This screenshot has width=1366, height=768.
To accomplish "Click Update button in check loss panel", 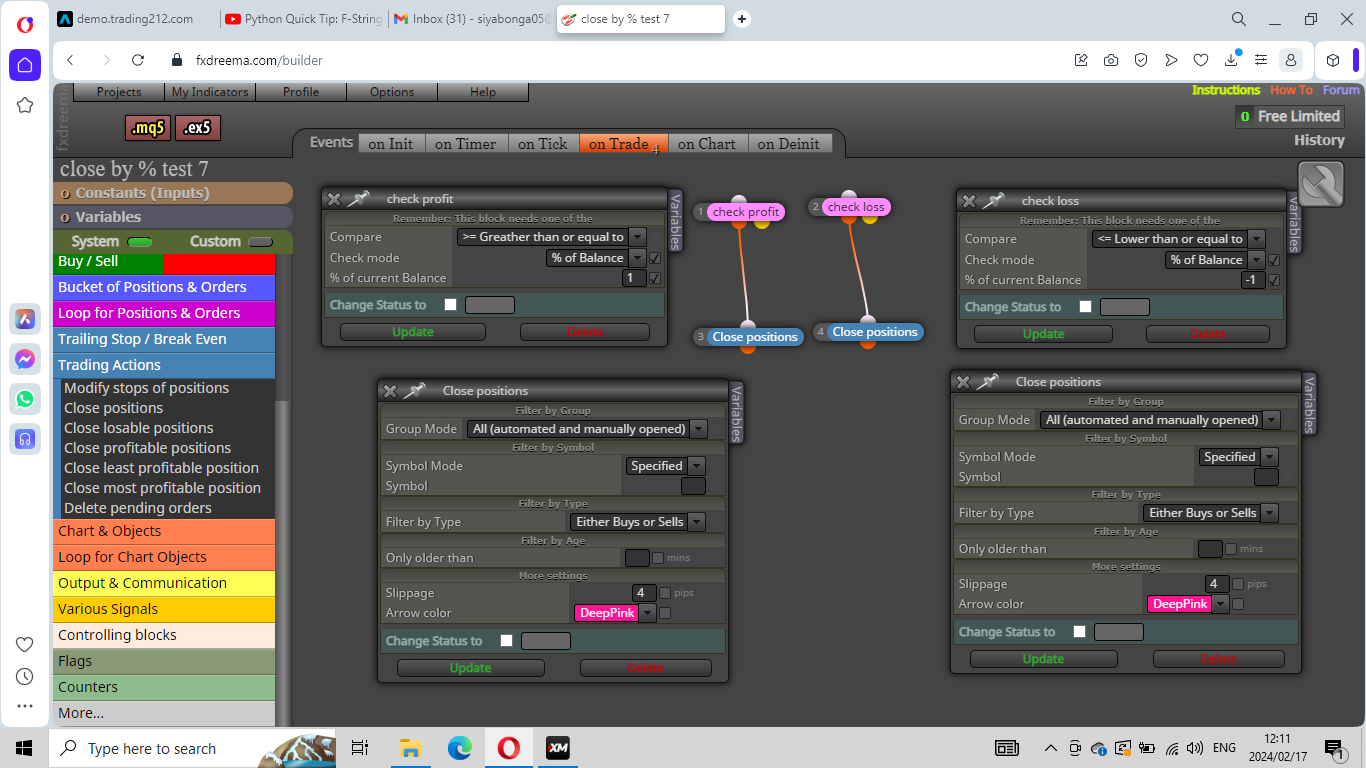I will coord(1044,334).
